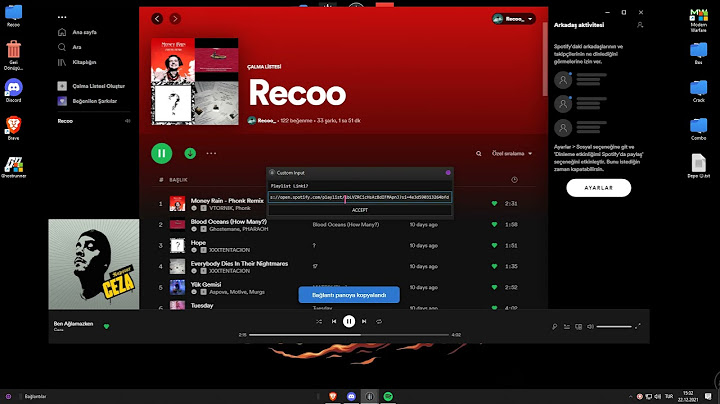Click the add friend person icon
The width and height of the screenshot is (720, 404).
point(640,25)
